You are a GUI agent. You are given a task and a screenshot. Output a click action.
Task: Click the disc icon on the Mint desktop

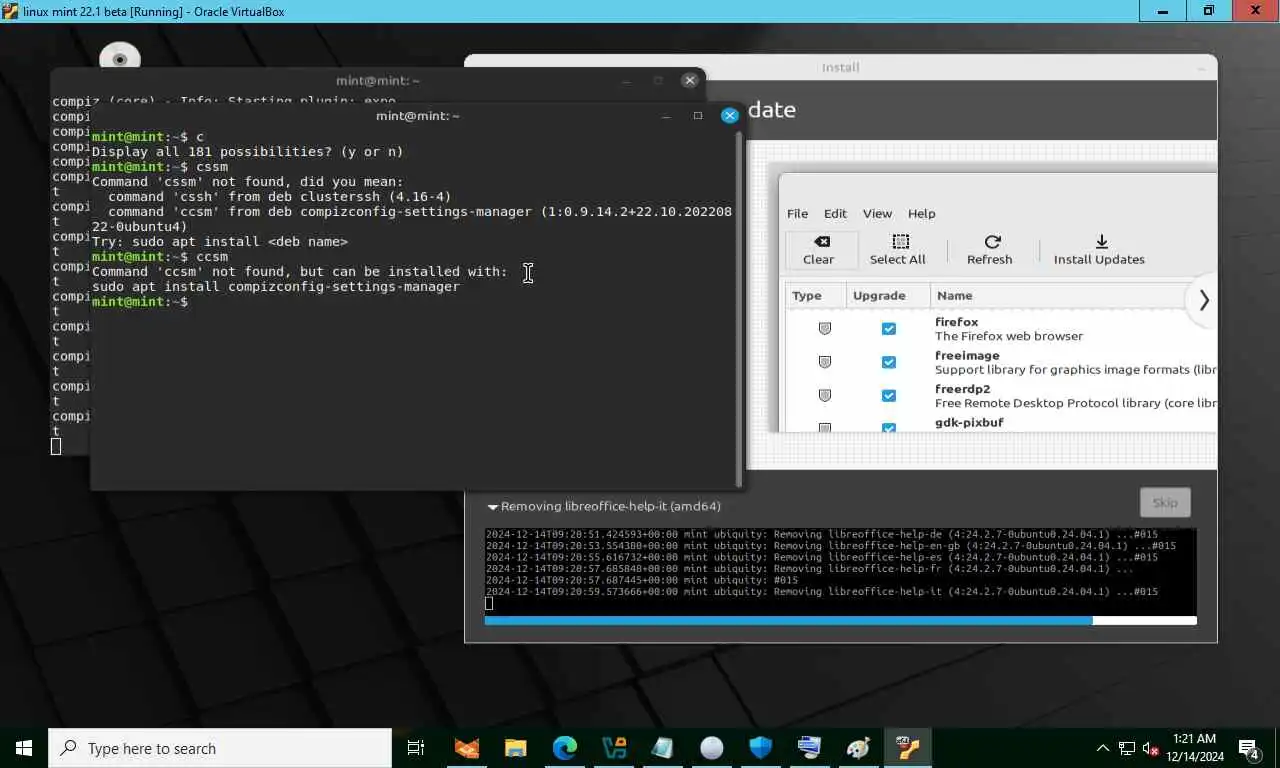pyautogui.click(x=120, y=58)
